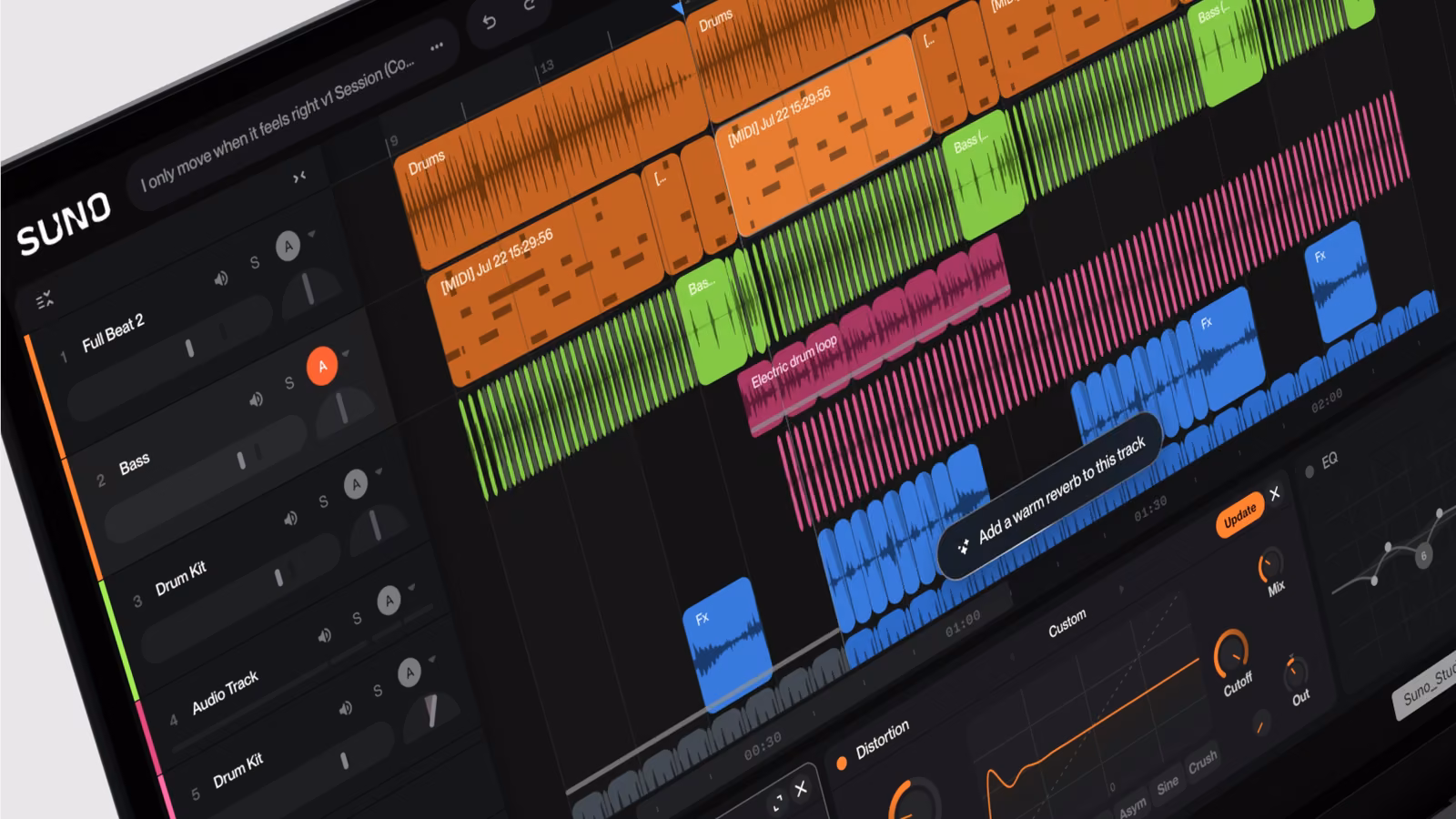
Task: Click the blue playhead marker on the ruler
Action: 678,8
